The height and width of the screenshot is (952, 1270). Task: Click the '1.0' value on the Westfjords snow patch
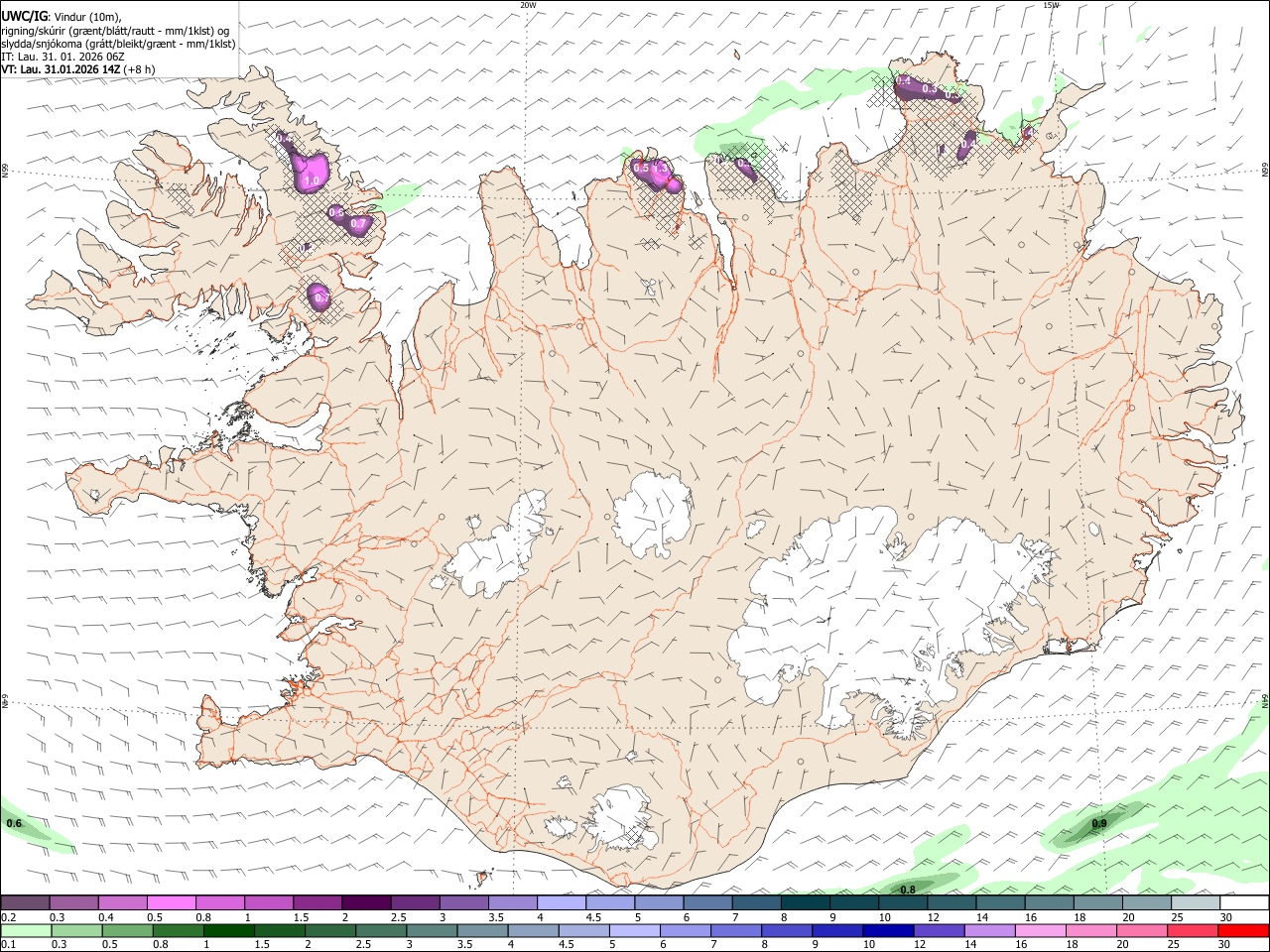312,181
